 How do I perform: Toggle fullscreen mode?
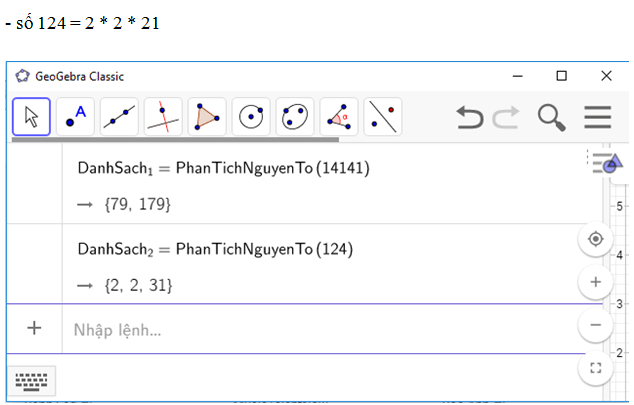(x=596, y=368)
